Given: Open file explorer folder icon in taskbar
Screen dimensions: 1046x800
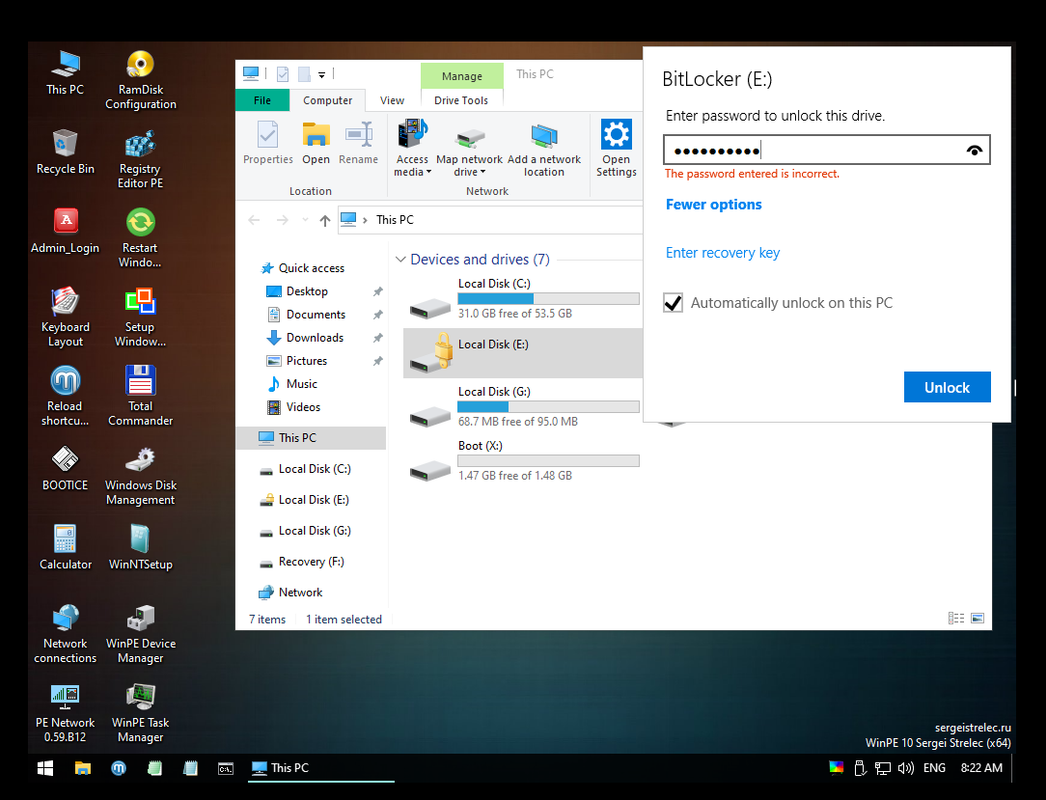Looking at the screenshot, I should click(82, 769).
